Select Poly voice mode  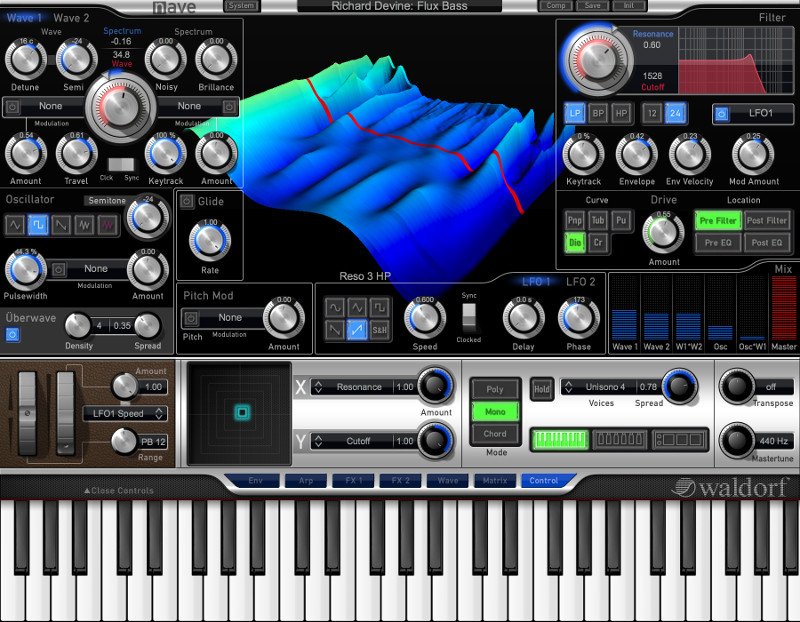494,389
